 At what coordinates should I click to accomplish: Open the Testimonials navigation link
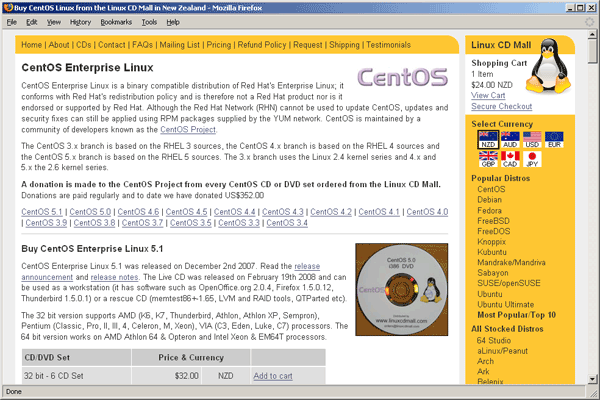tap(388, 45)
